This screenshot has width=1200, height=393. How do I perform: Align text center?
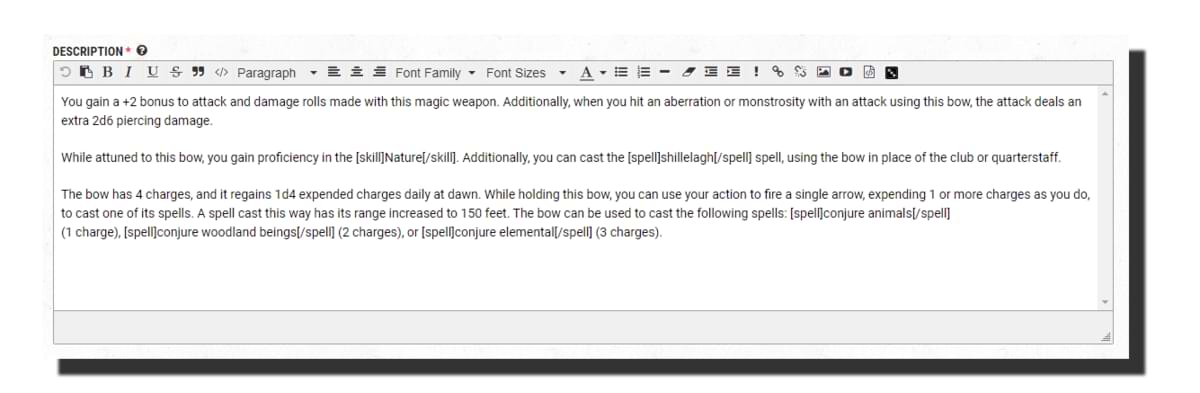tap(356, 72)
